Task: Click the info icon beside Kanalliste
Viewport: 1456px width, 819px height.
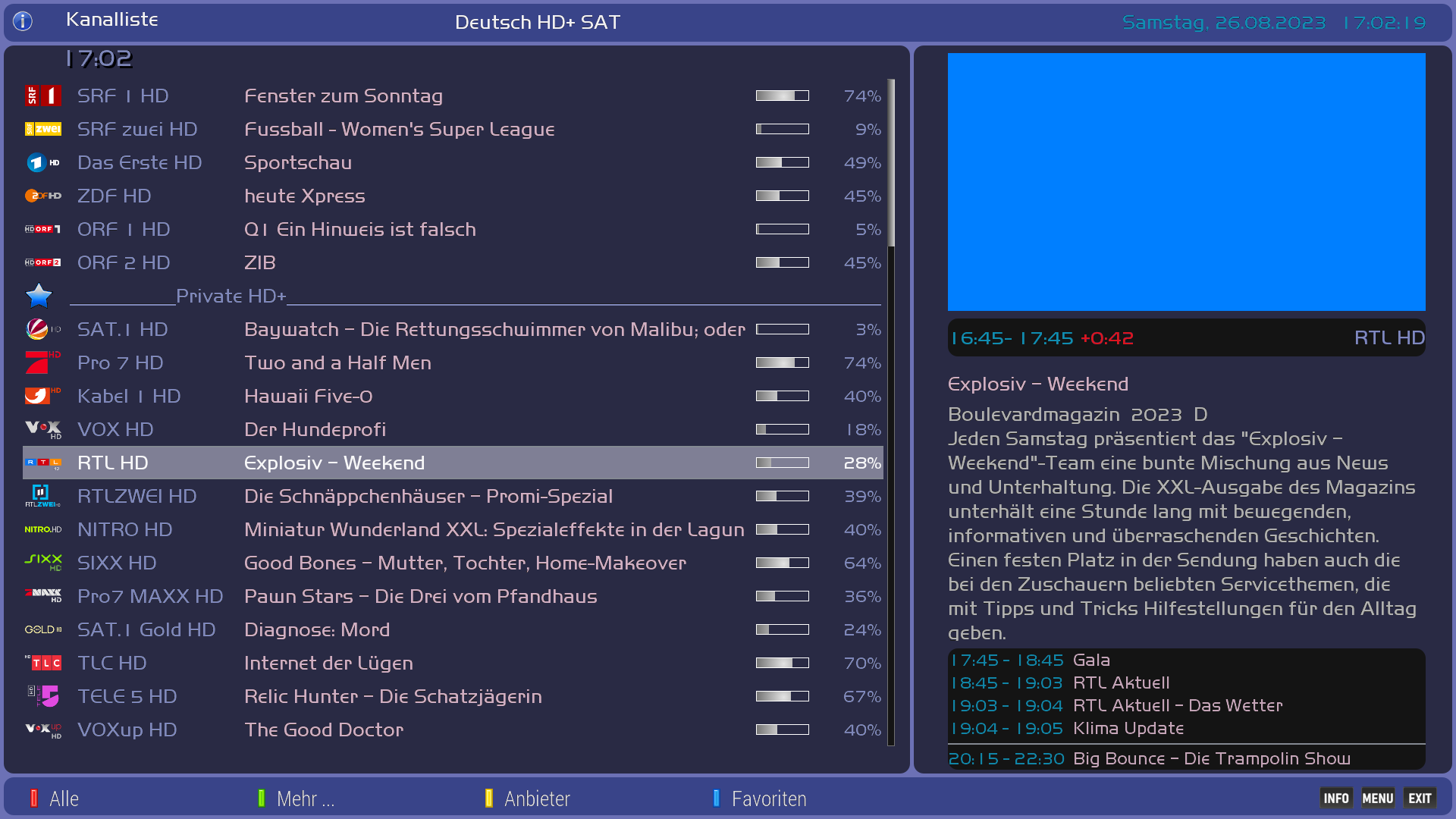Action: 23,21
